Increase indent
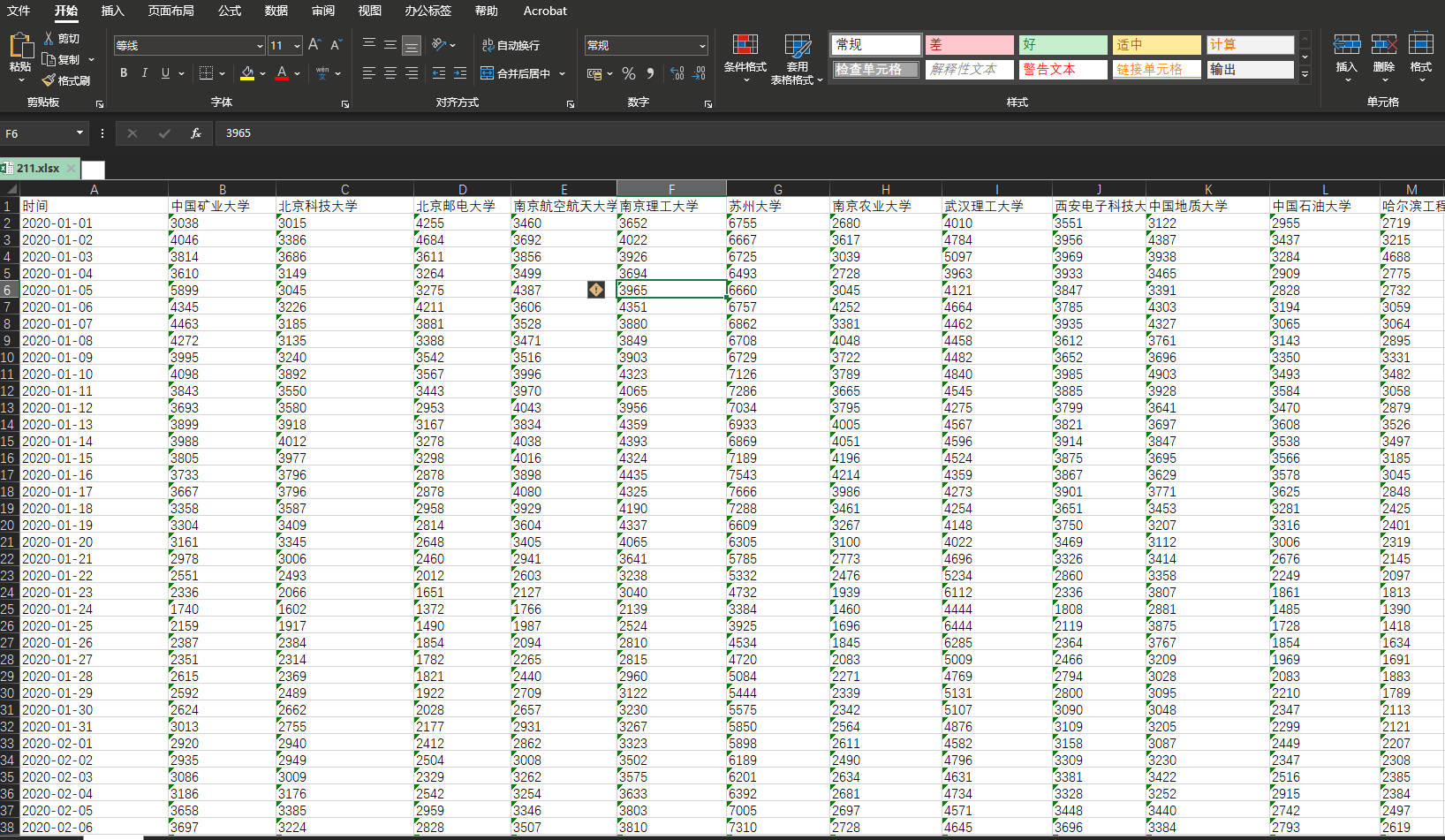Image resolution: width=1445 pixels, height=840 pixels. point(460,73)
